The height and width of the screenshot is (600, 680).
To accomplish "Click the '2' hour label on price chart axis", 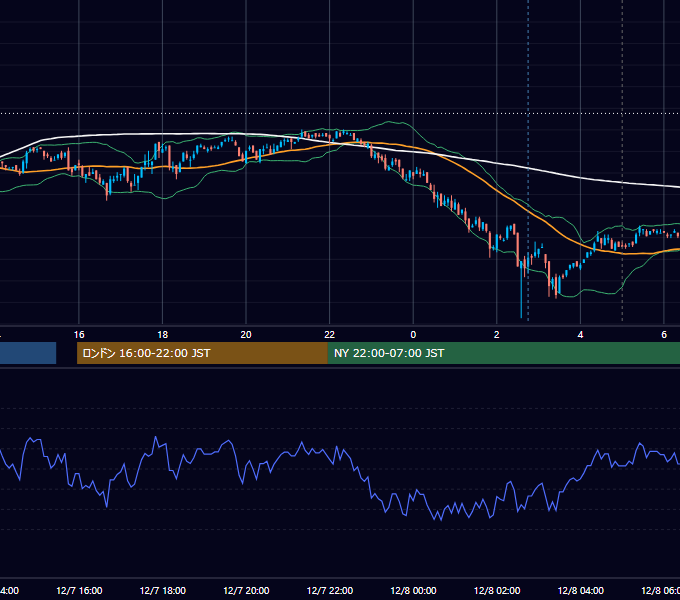I will (497, 335).
